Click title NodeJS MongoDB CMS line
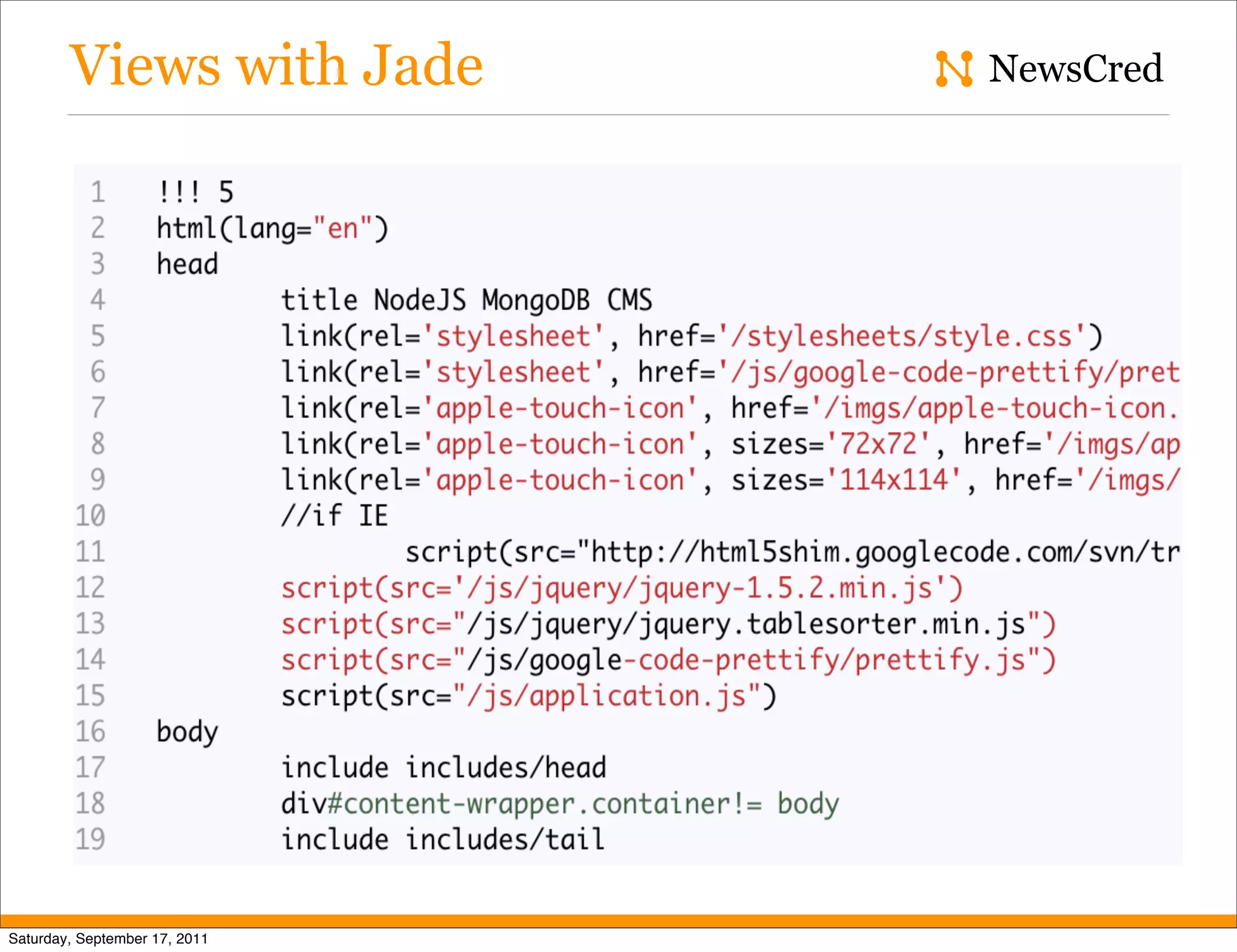Screen dimensions: 1237x952 point(466,300)
